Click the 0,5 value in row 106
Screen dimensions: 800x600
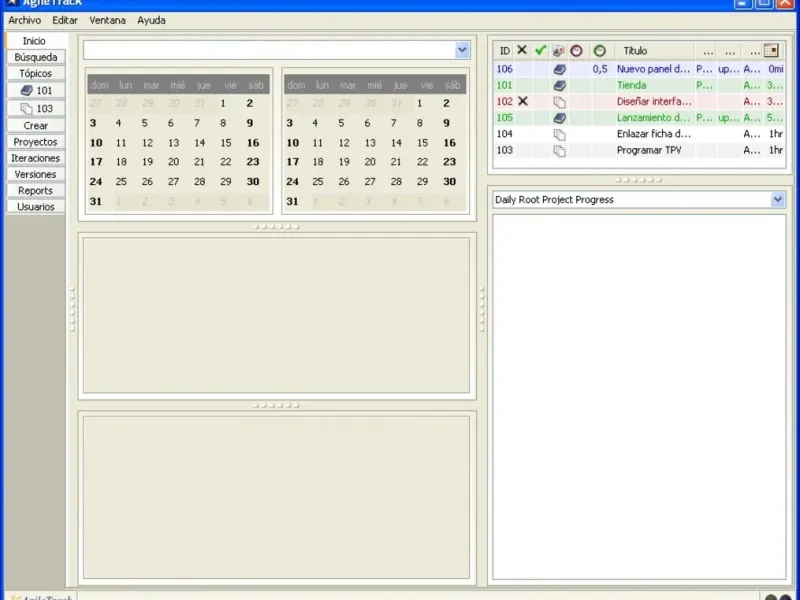coord(600,69)
